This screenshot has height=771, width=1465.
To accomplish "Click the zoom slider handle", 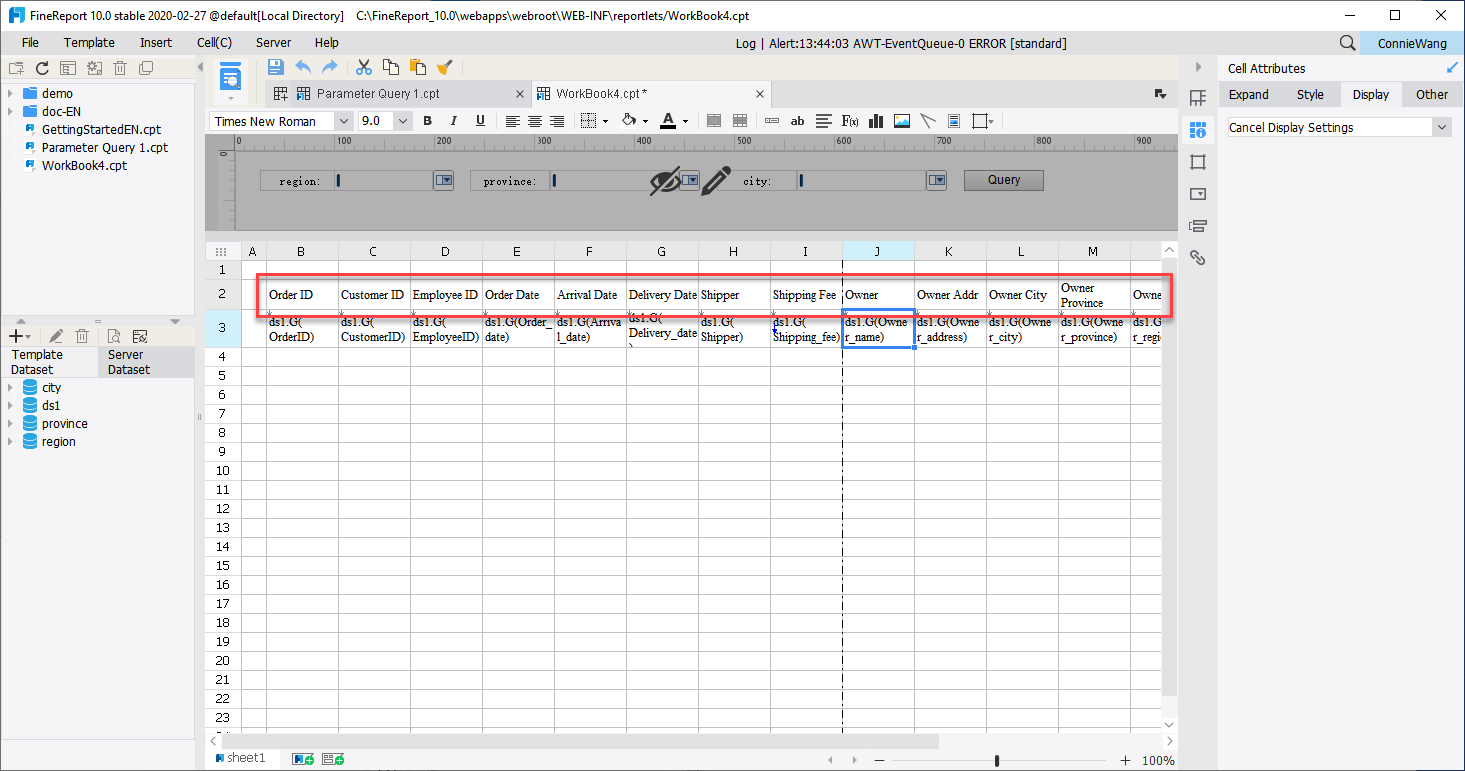I will coord(997,761).
